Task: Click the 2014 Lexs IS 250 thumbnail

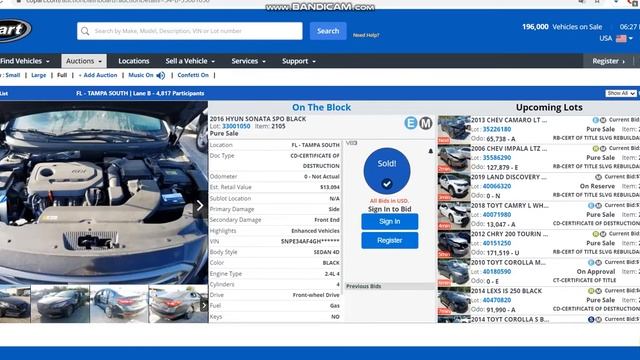Action: click(x=454, y=300)
